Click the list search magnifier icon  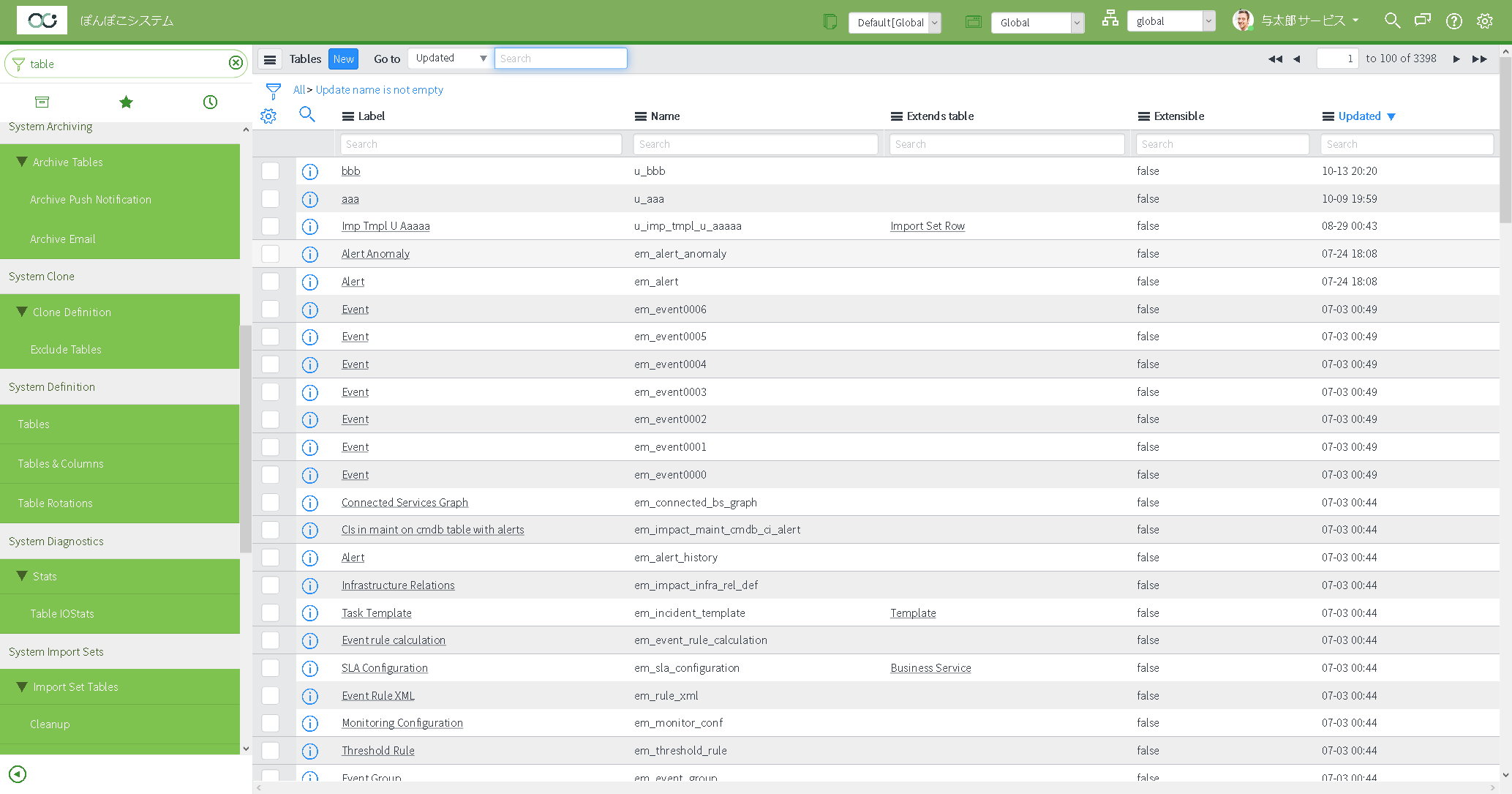(x=307, y=115)
